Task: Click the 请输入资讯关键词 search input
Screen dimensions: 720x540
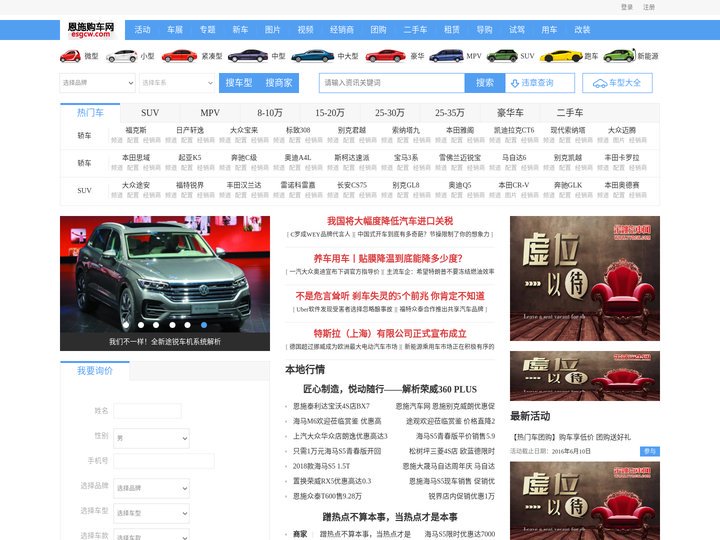Action: [392, 83]
